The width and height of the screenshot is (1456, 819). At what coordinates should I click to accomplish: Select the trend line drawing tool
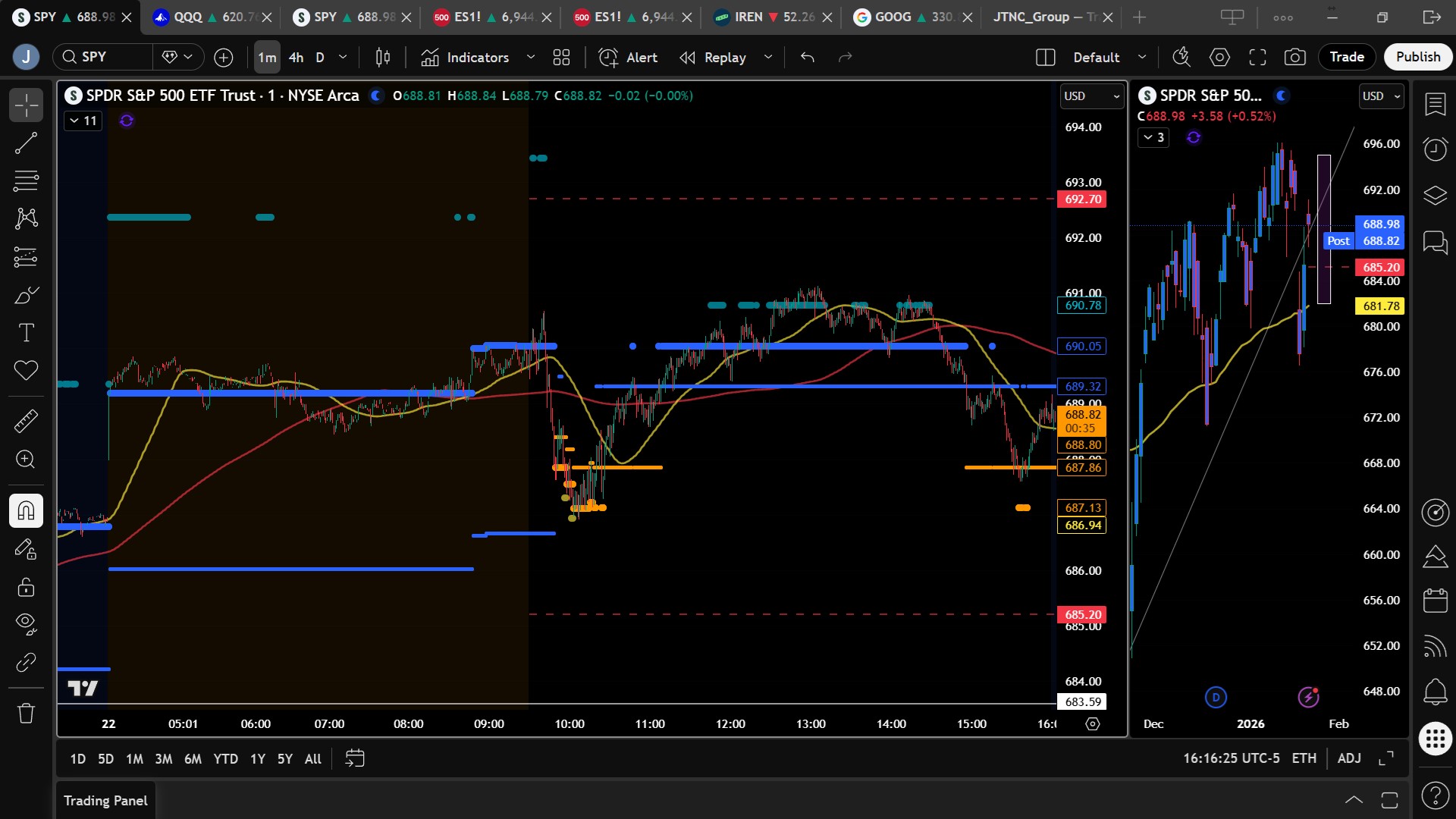26,143
